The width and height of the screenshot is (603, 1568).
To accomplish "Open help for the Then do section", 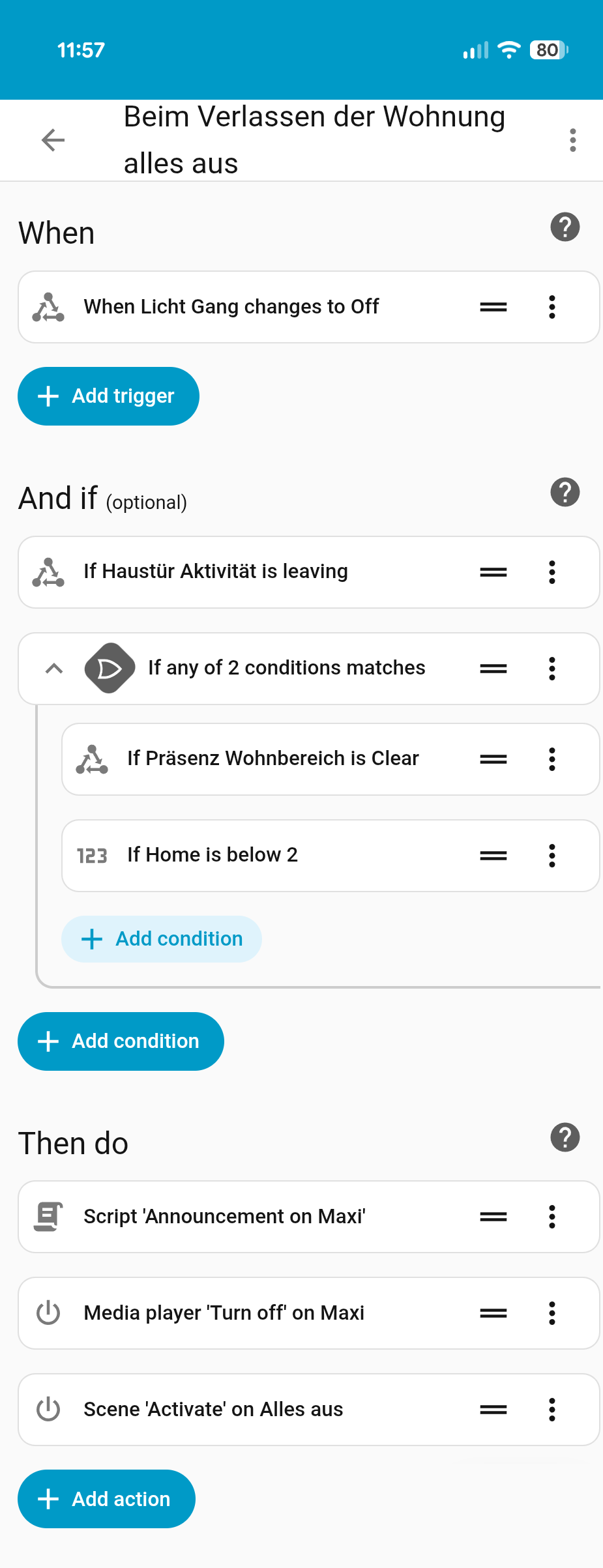I will (565, 1137).
